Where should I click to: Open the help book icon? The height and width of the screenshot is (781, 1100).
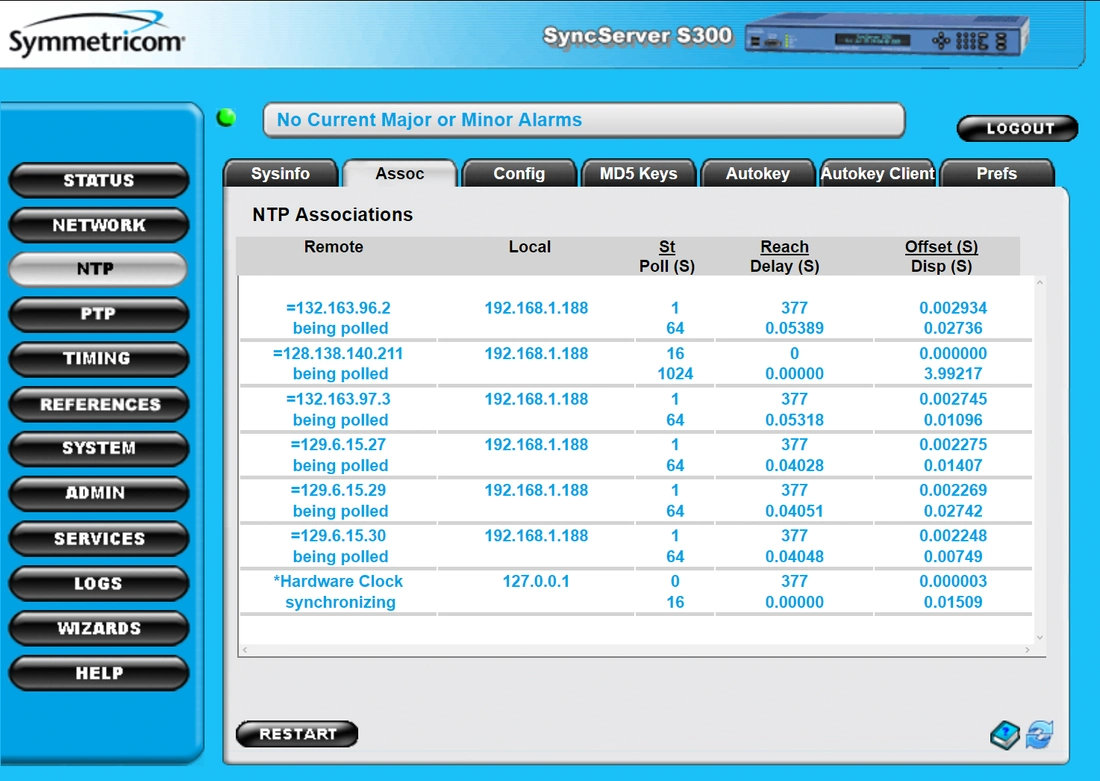click(x=1005, y=736)
